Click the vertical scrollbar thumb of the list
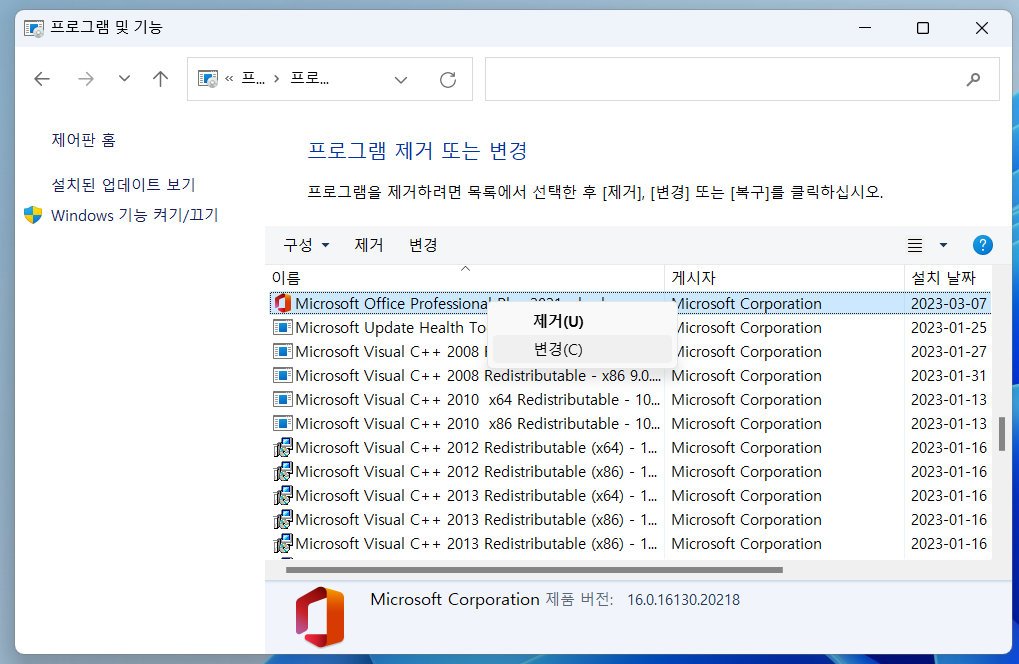Viewport: 1019px width, 664px height. 1001,433
